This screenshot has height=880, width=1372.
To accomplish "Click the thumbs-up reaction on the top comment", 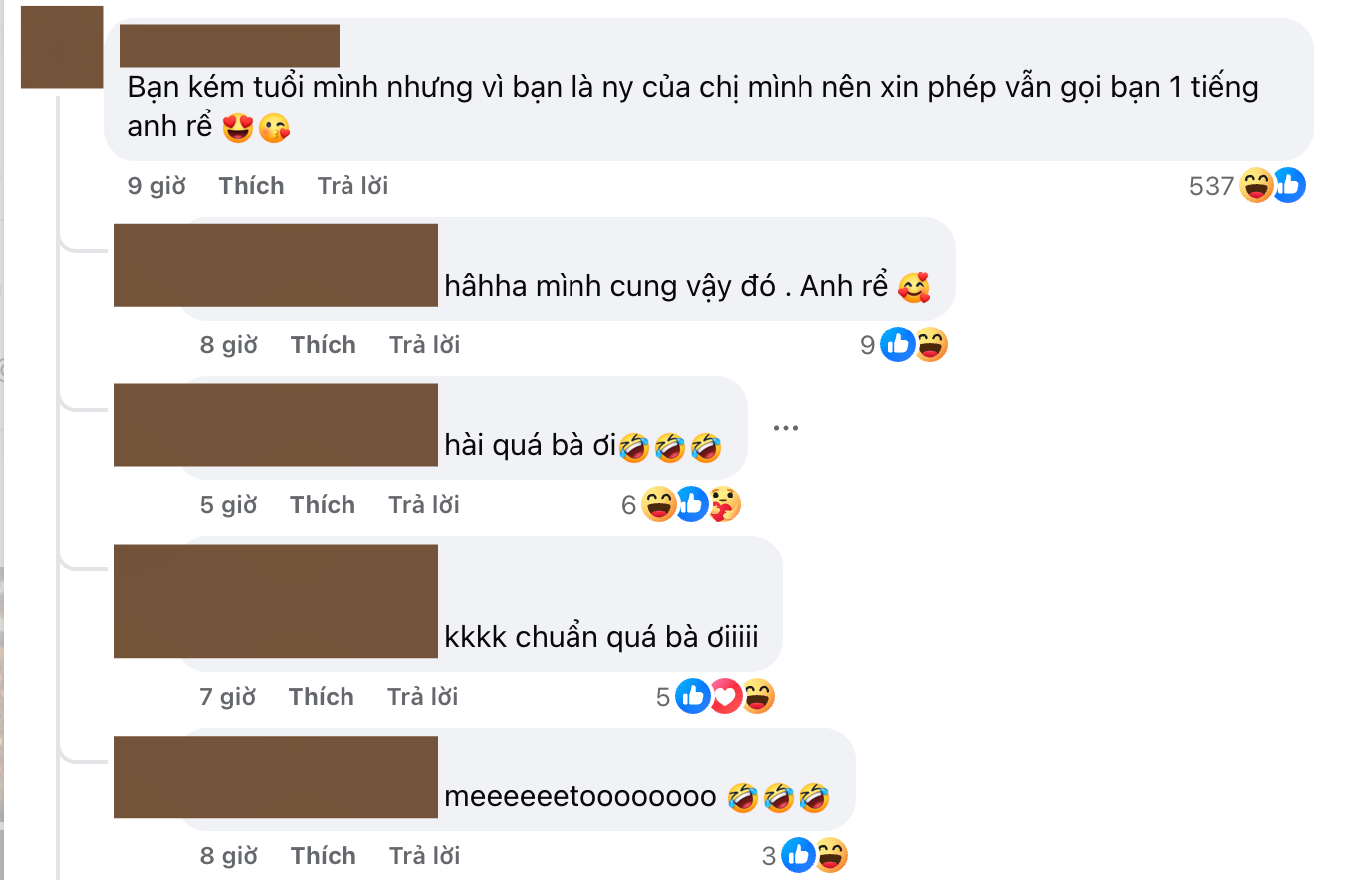I will [1288, 185].
